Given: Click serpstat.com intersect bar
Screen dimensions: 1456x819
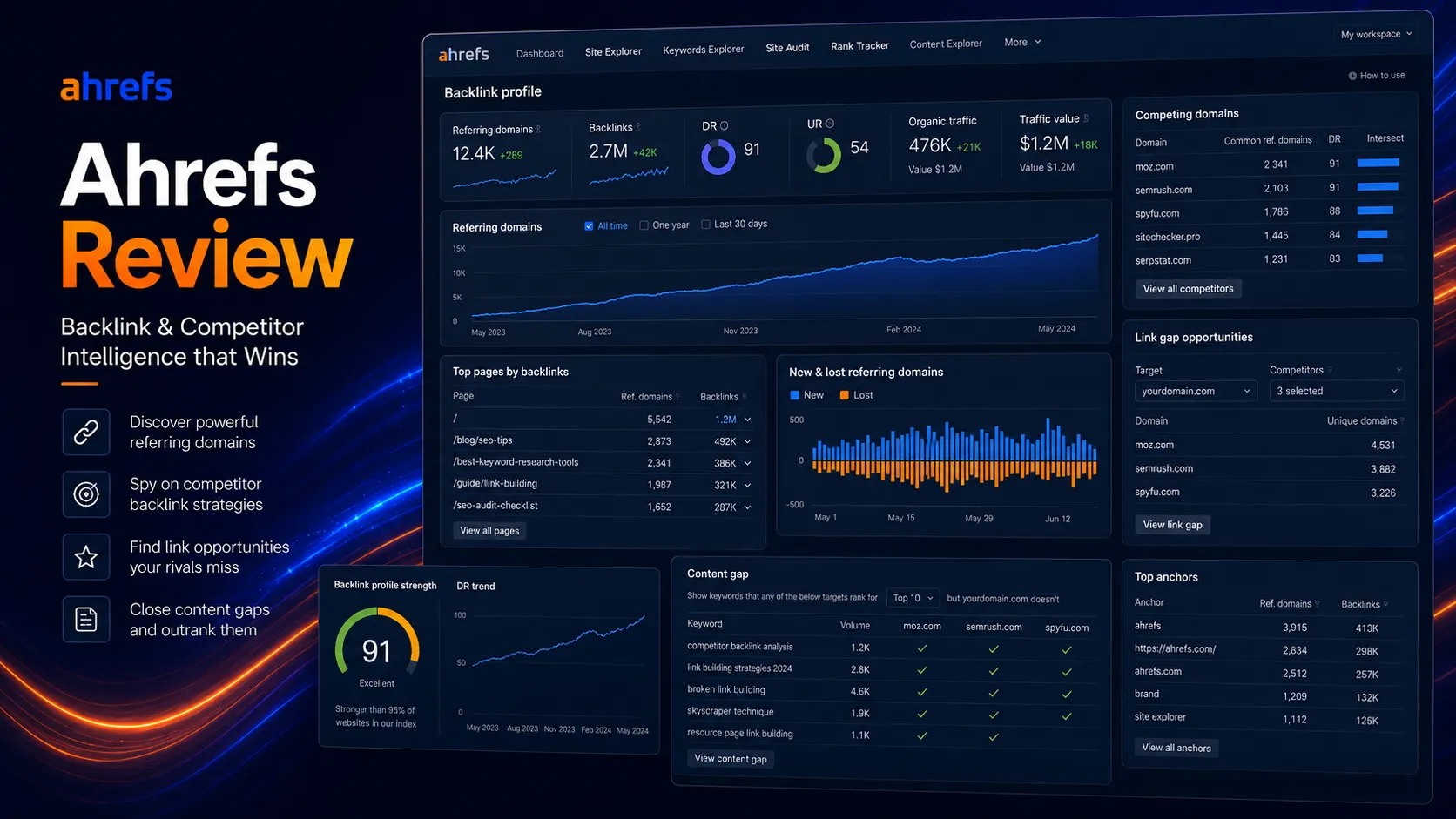Looking at the screenshot, I should [1371, 258].
